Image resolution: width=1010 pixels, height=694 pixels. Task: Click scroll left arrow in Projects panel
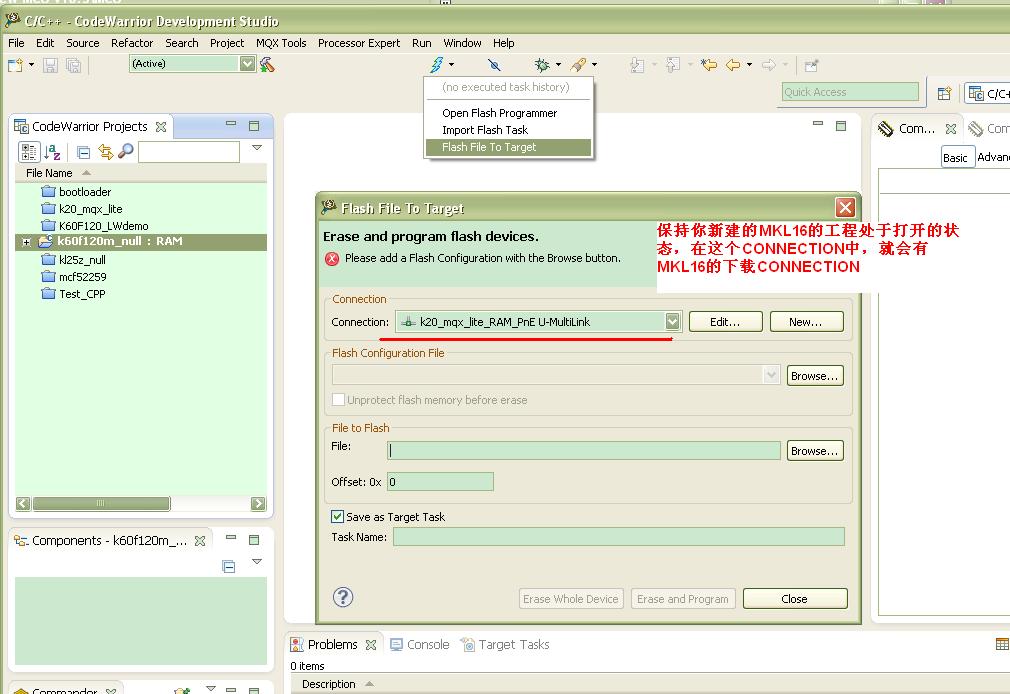[23, 503]
